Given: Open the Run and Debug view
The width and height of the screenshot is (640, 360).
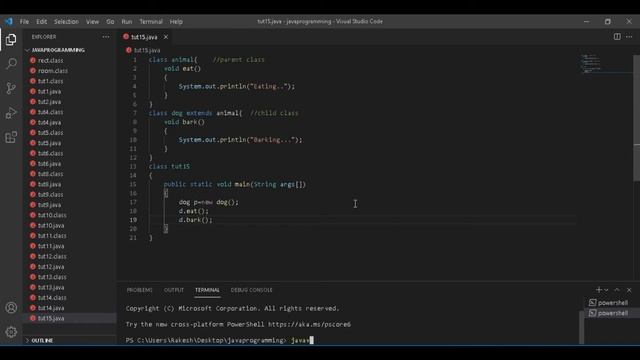Looking at the screenshot, I should tap(11, 113).
